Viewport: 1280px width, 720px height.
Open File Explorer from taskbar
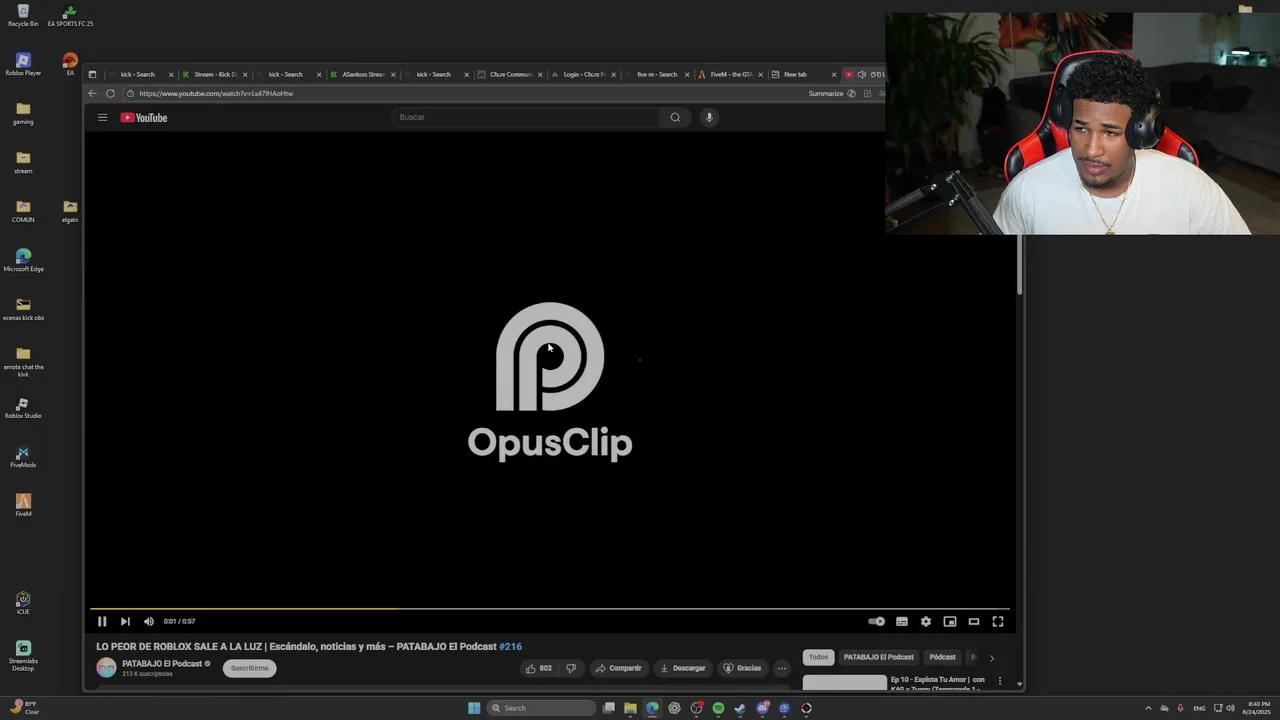pos(630,708)
